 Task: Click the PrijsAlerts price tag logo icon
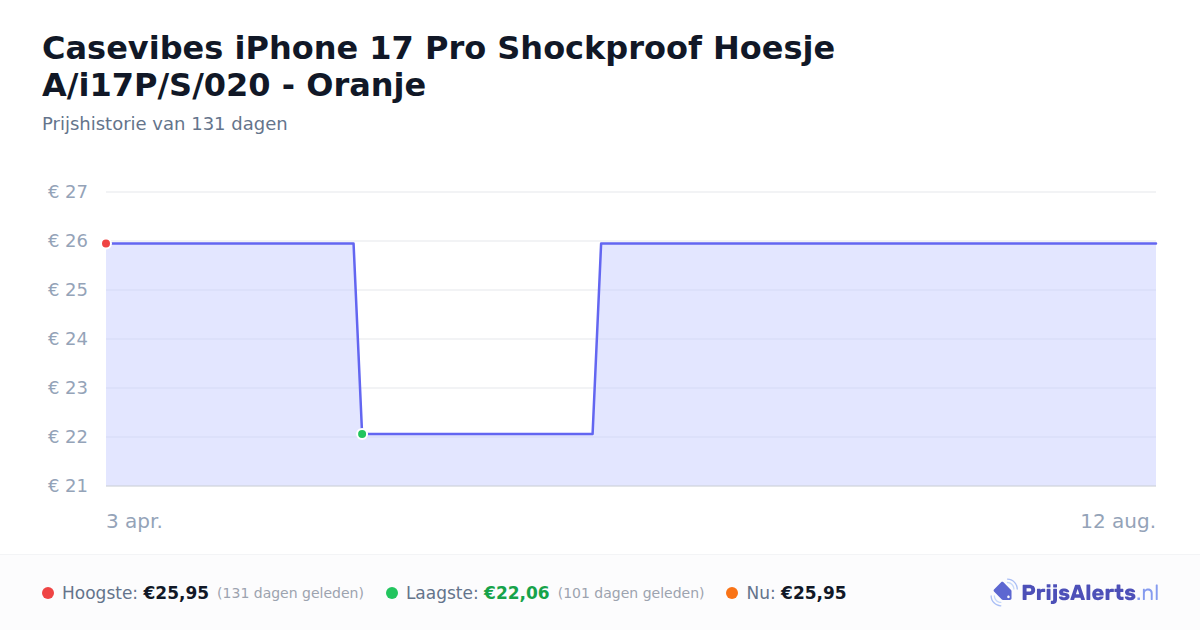[1003, 593]
